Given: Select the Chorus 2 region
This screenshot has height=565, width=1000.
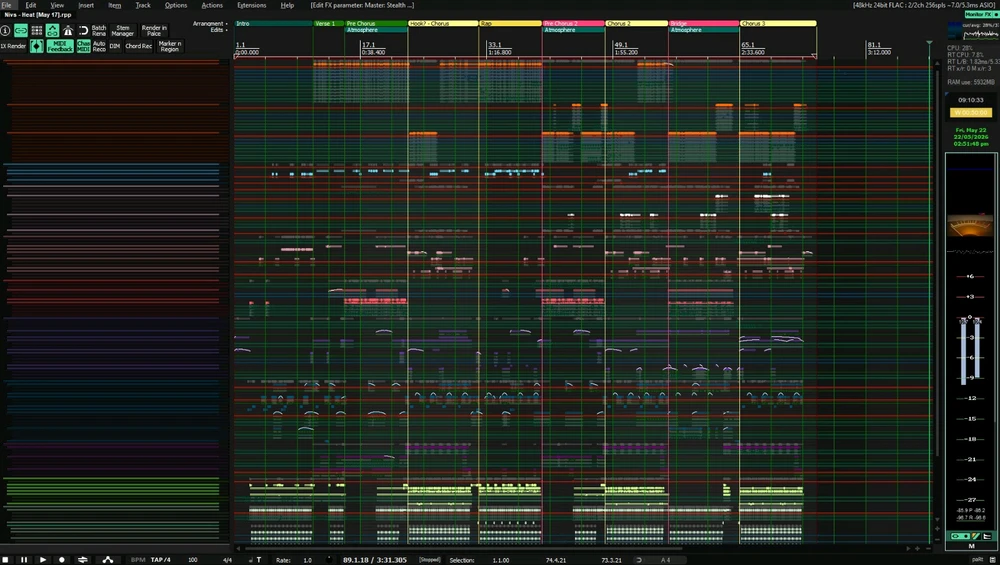Looking at the screenshot, I should pos(636,24).
